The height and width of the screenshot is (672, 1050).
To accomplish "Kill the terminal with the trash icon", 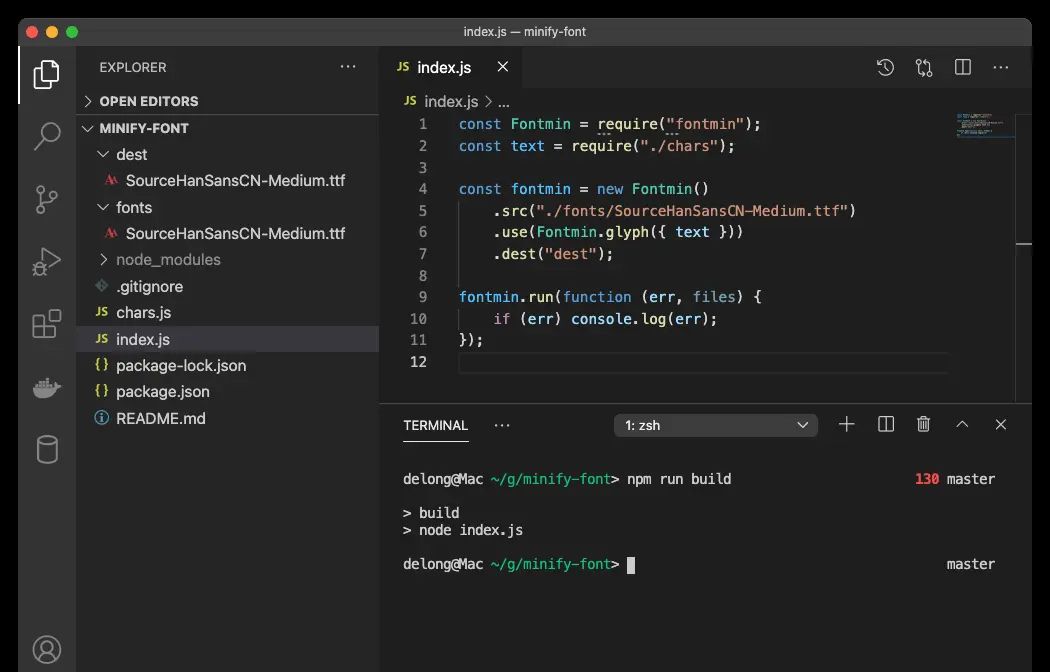I will point(924,425).
